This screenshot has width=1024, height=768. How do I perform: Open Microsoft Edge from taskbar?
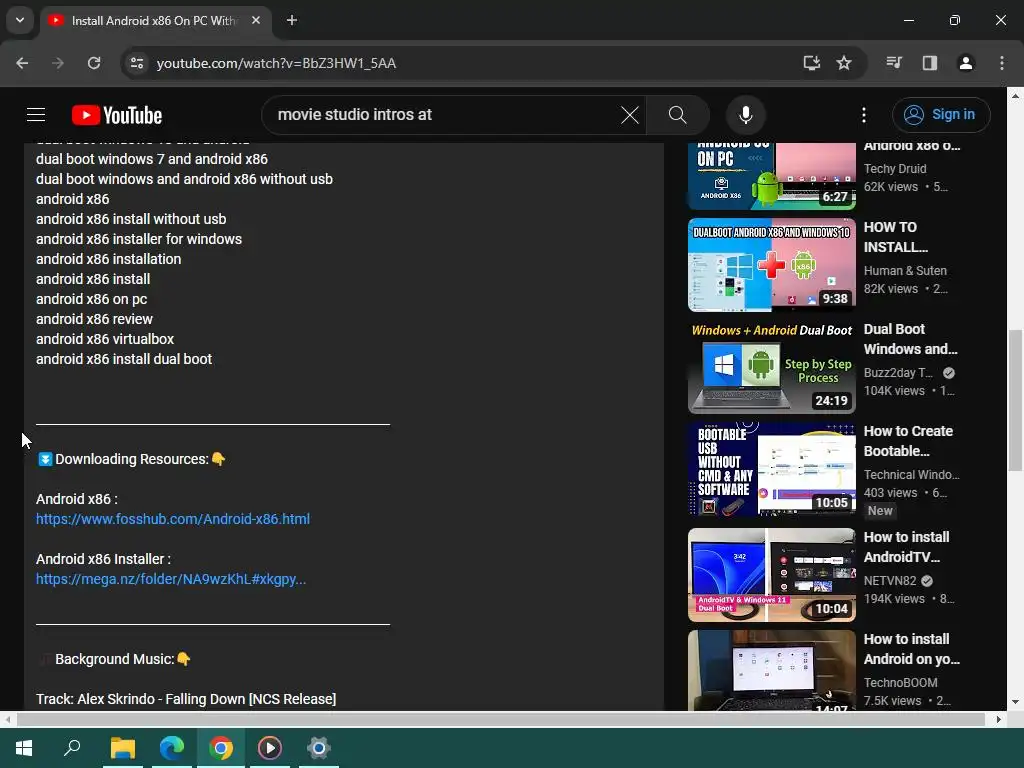[172, 748]
